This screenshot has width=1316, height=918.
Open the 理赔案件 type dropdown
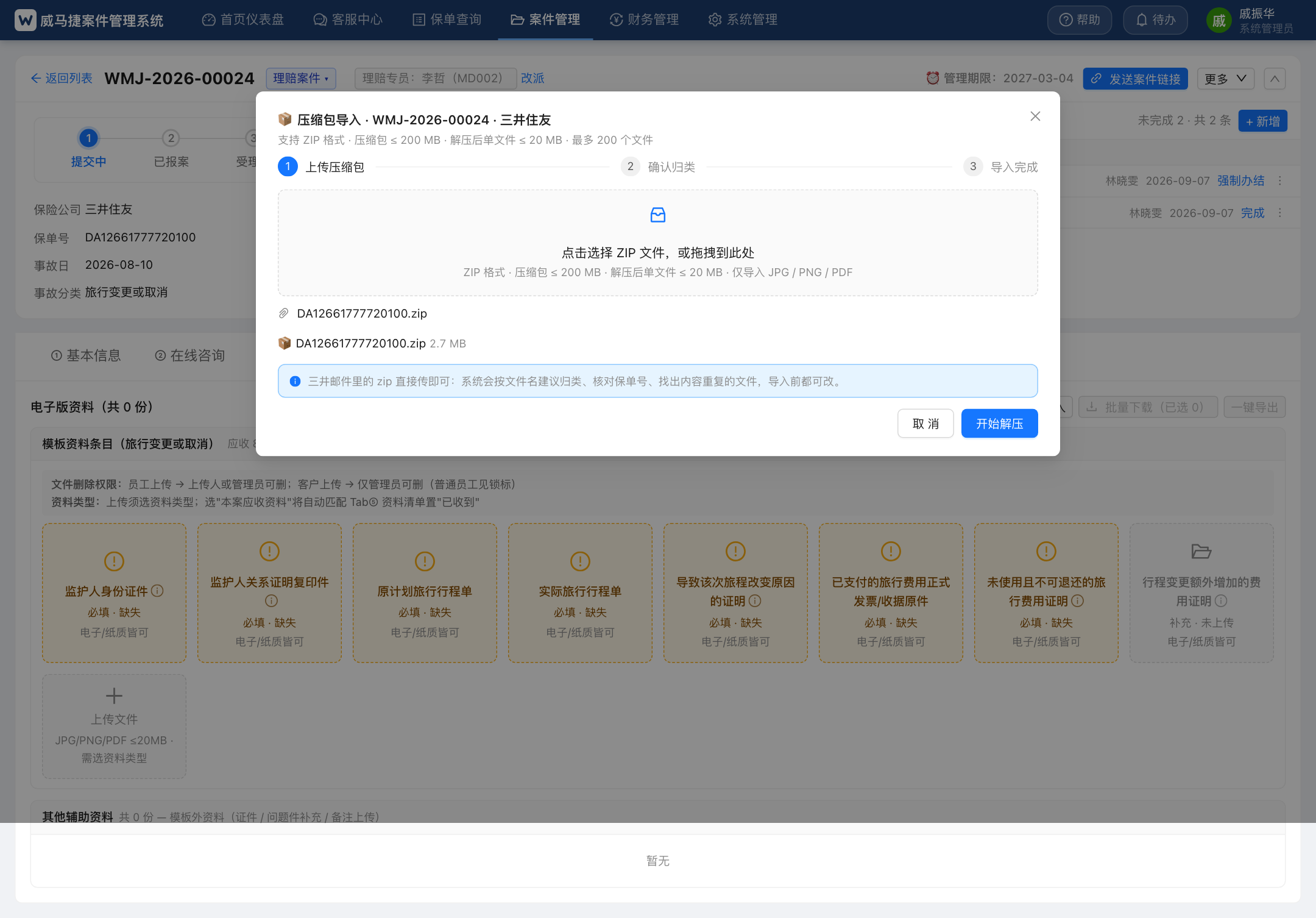pos(301,78)
